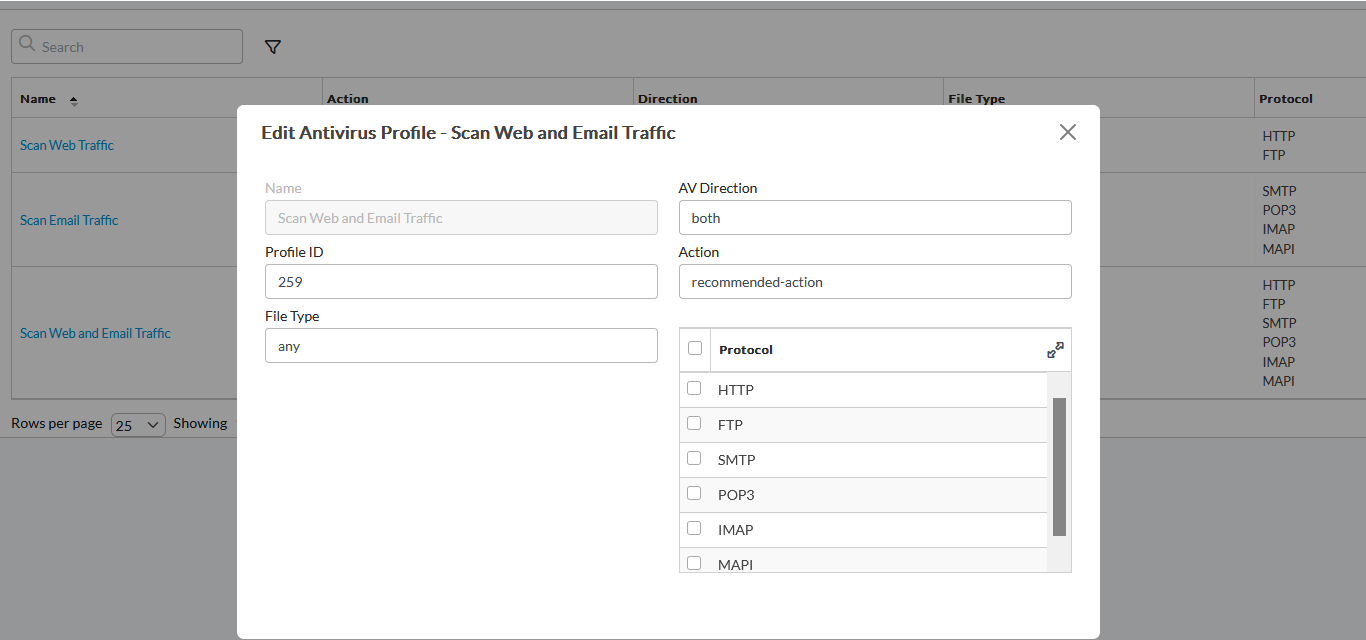This screenshot has height=640, width=1366.
Task: Expand the Protocol table to full view
Action: (1055, 350)
